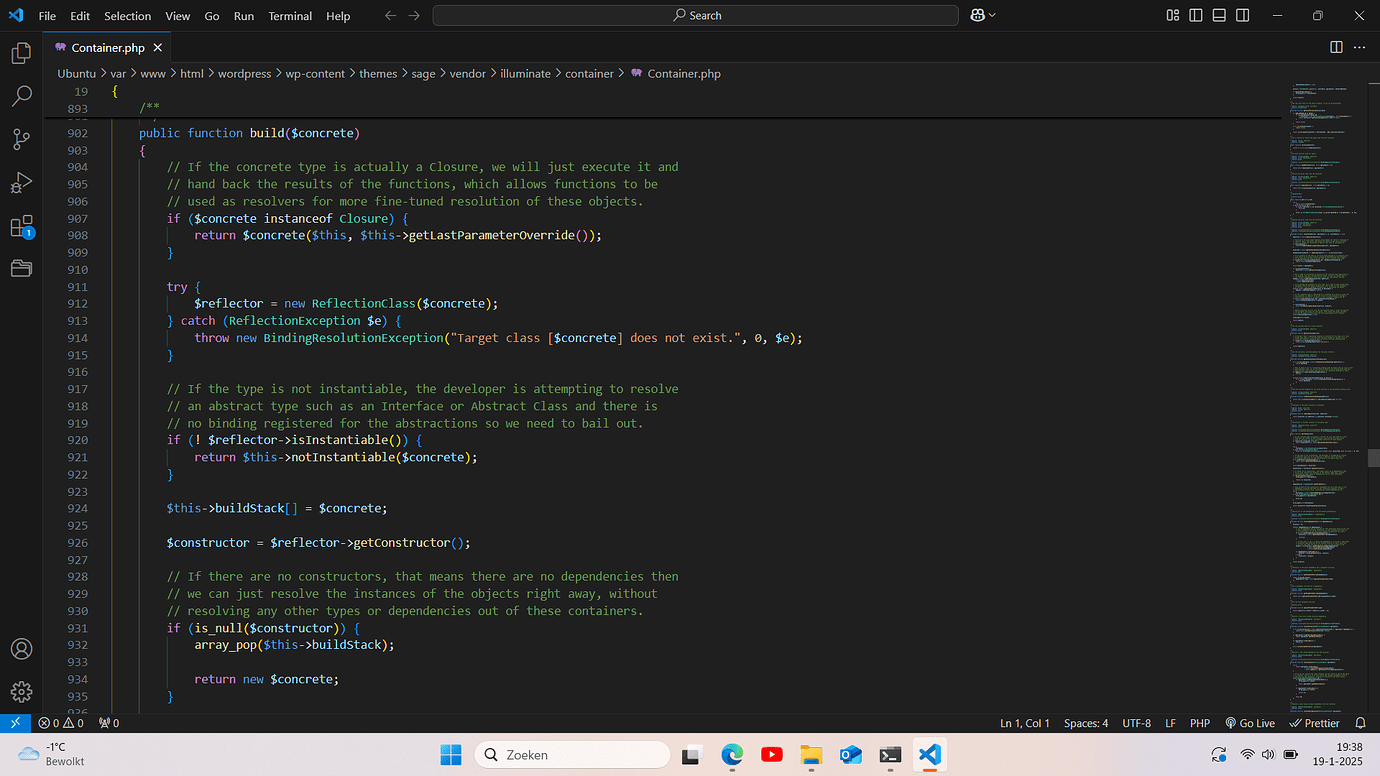Image resolution: width=1380 pixels, height=776 pixels.
Task: Open the Search view in the activity bar
Action: coord(21,96)
